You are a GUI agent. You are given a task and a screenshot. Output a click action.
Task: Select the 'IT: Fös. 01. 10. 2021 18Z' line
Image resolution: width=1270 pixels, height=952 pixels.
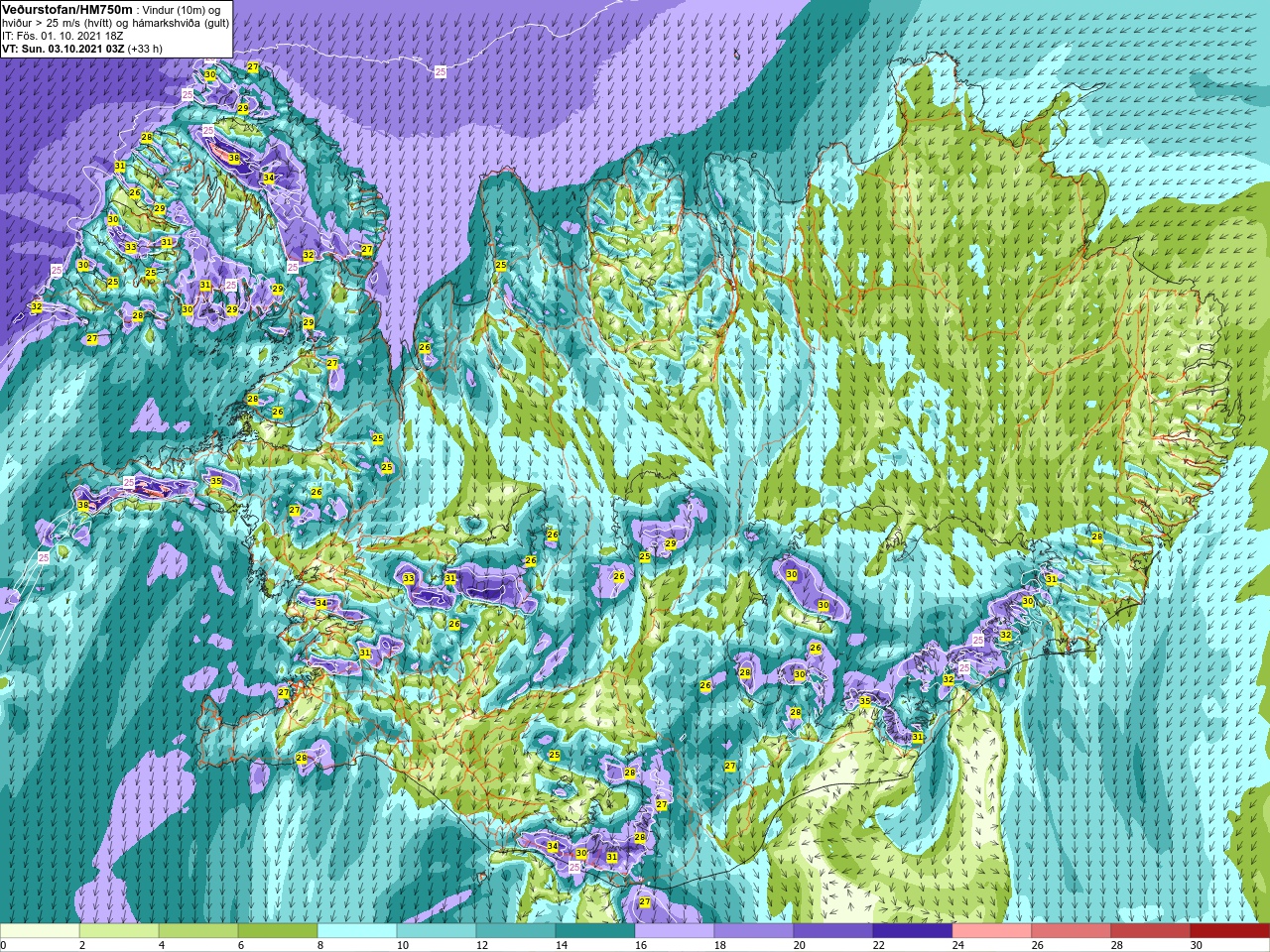(x=63, y=36)
